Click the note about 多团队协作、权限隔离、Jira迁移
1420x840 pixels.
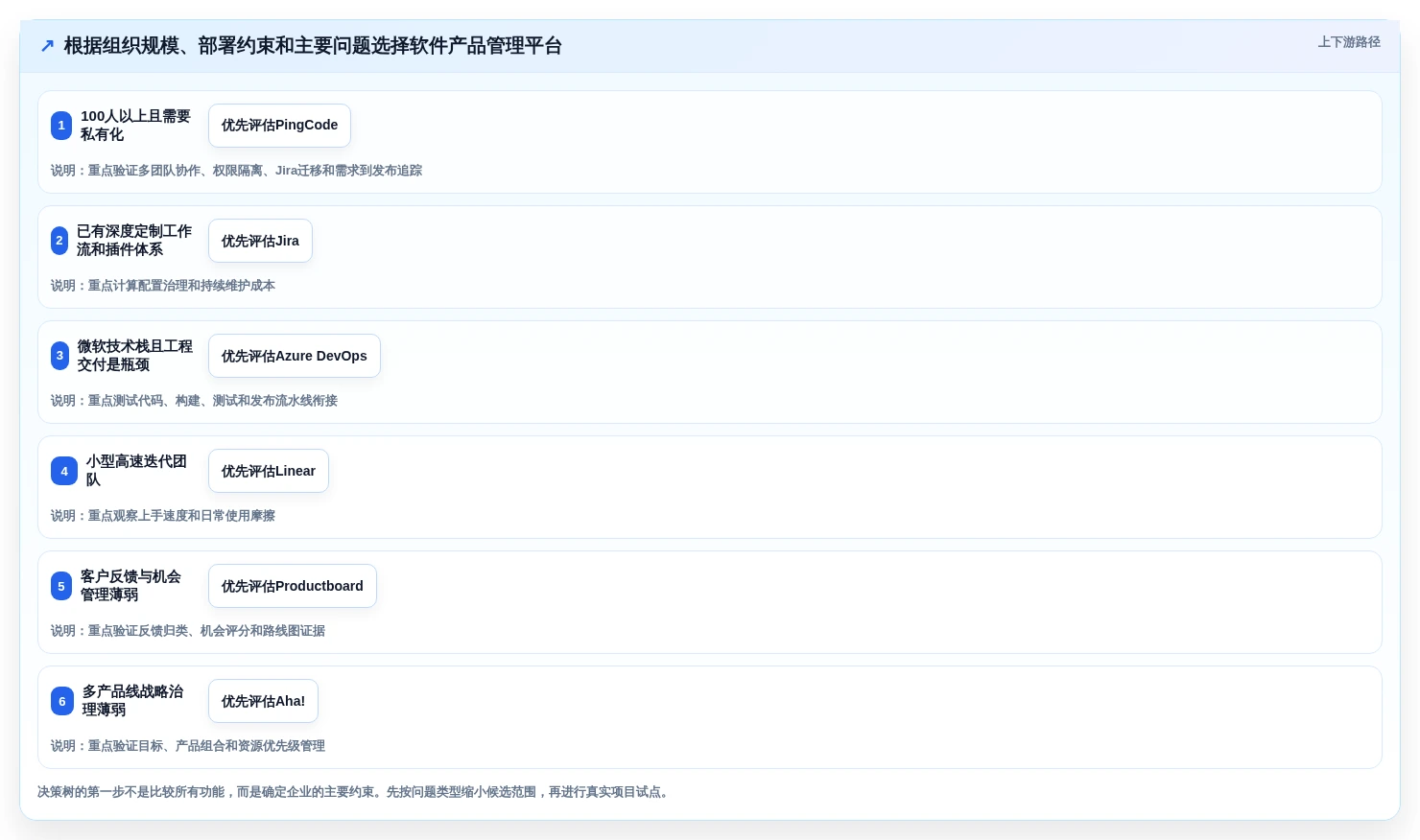click(236, 171)
